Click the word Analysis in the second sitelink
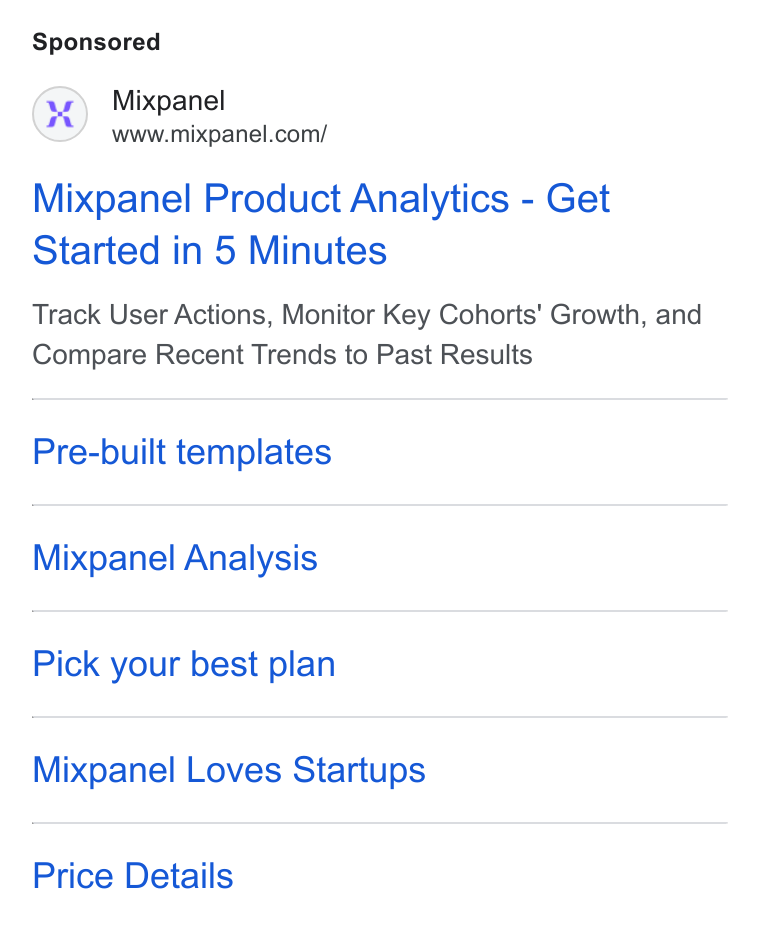This screenshot has width=760, height=928. [251, 558]
